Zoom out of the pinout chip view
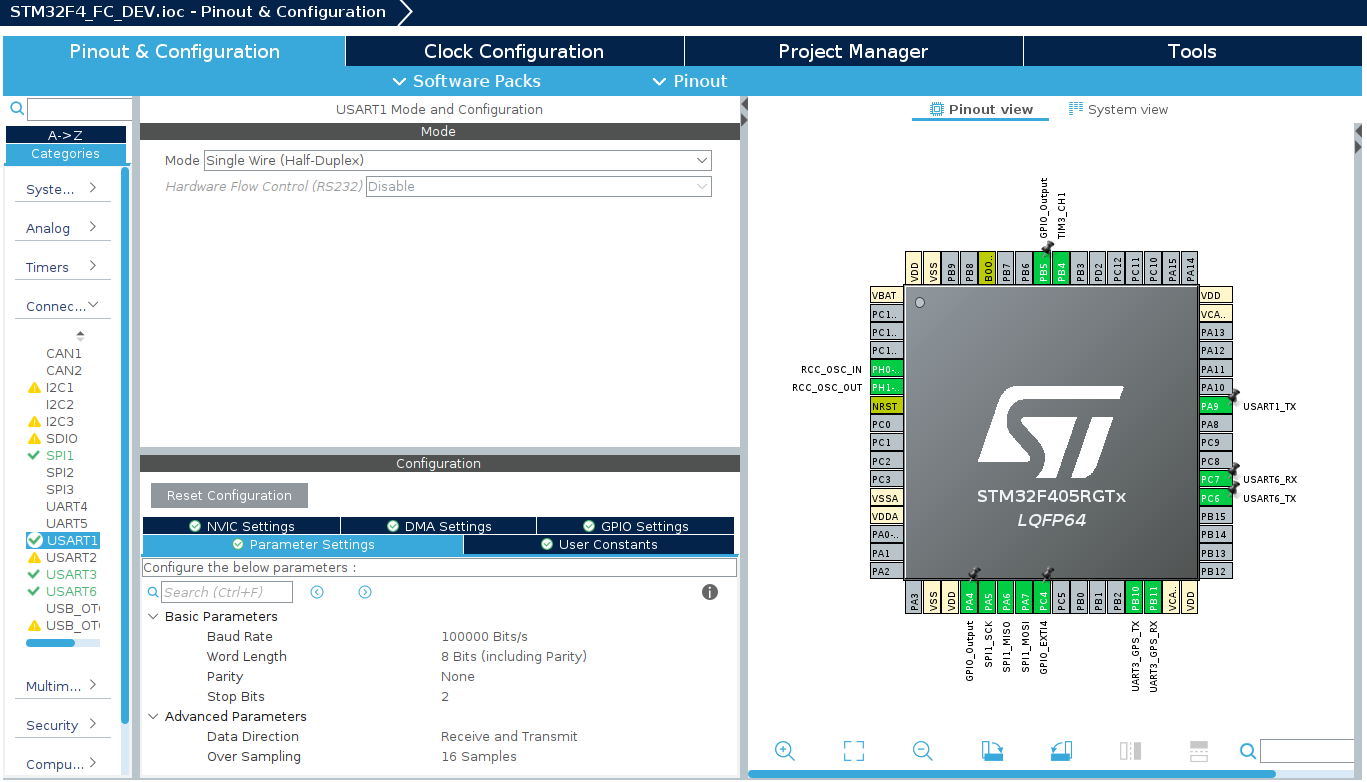1367x782 pixels. pyautogui.click(x=922, y=751)
